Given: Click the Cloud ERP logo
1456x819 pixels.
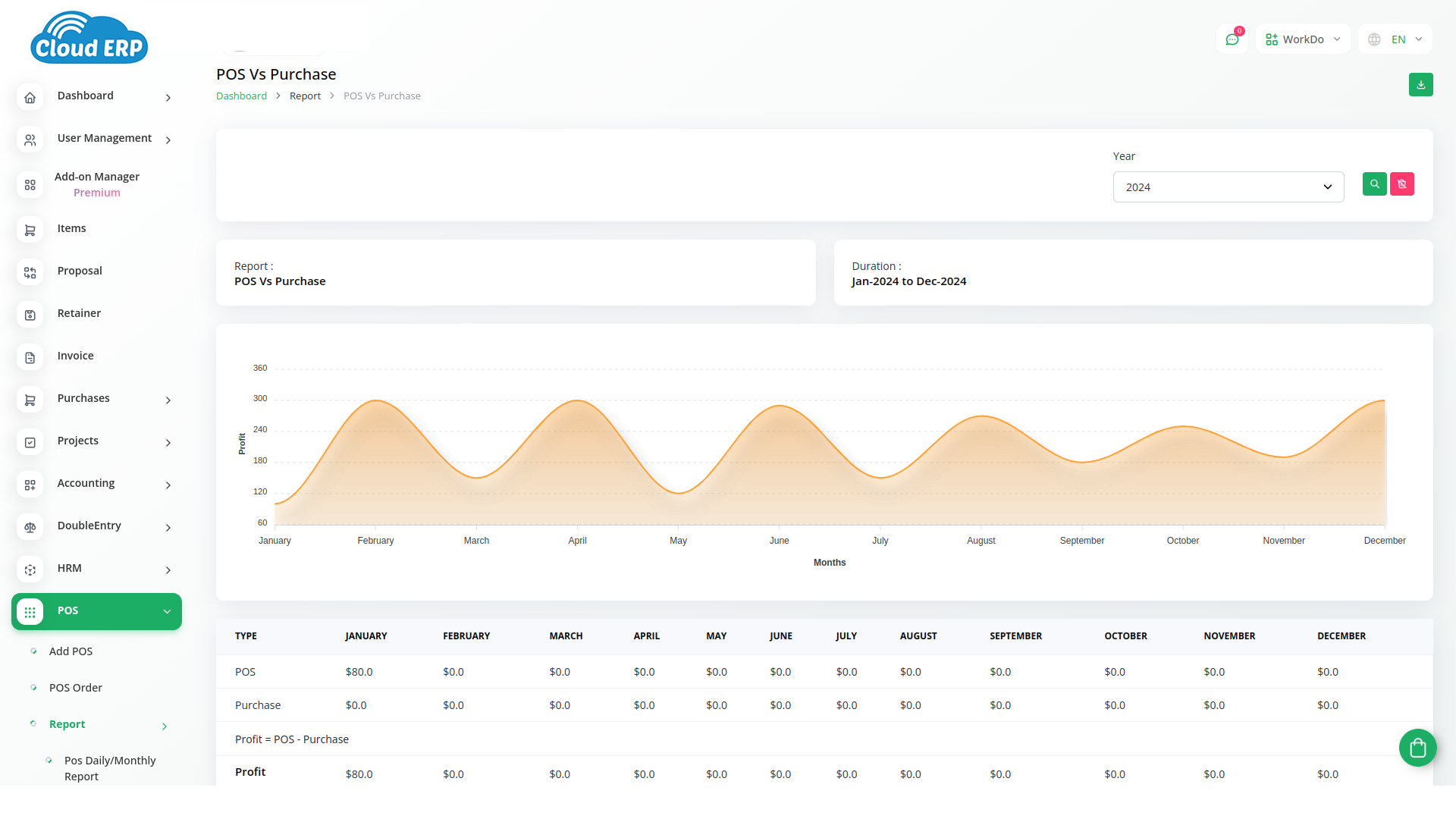Looking at the screenshot, I should click(x=89, y=38).
